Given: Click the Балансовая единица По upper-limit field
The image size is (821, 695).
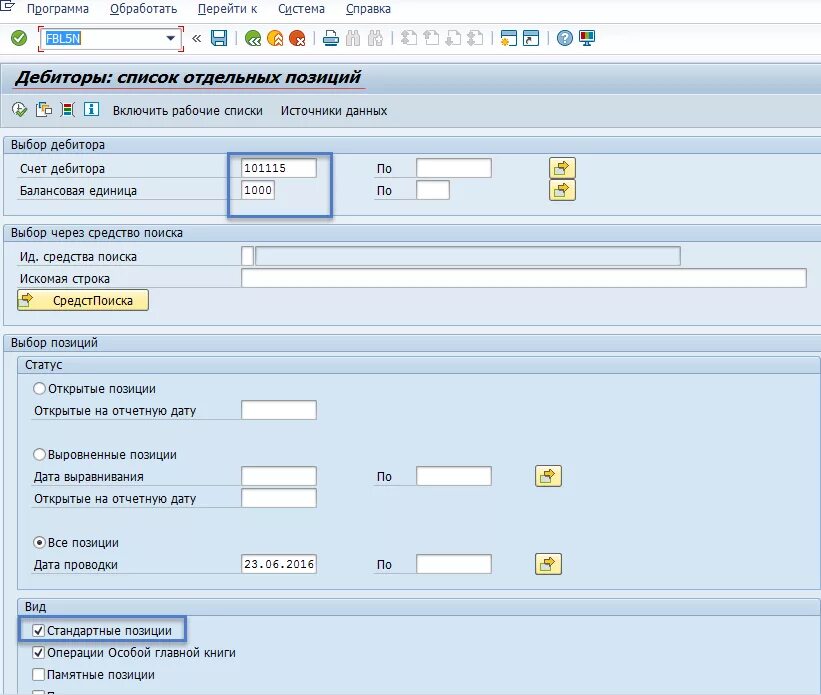Looking at the screenshot, I should coord(433,190).
